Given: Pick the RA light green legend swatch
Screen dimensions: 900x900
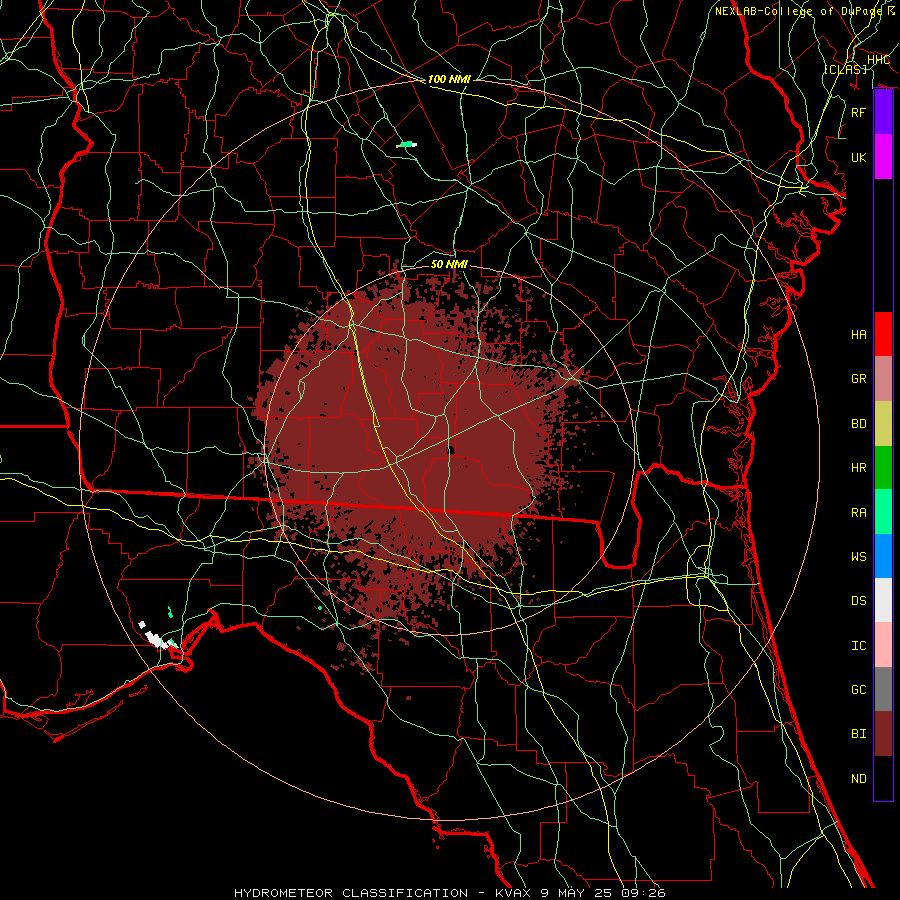Looking at the screenshot, I should coord(883,512).
